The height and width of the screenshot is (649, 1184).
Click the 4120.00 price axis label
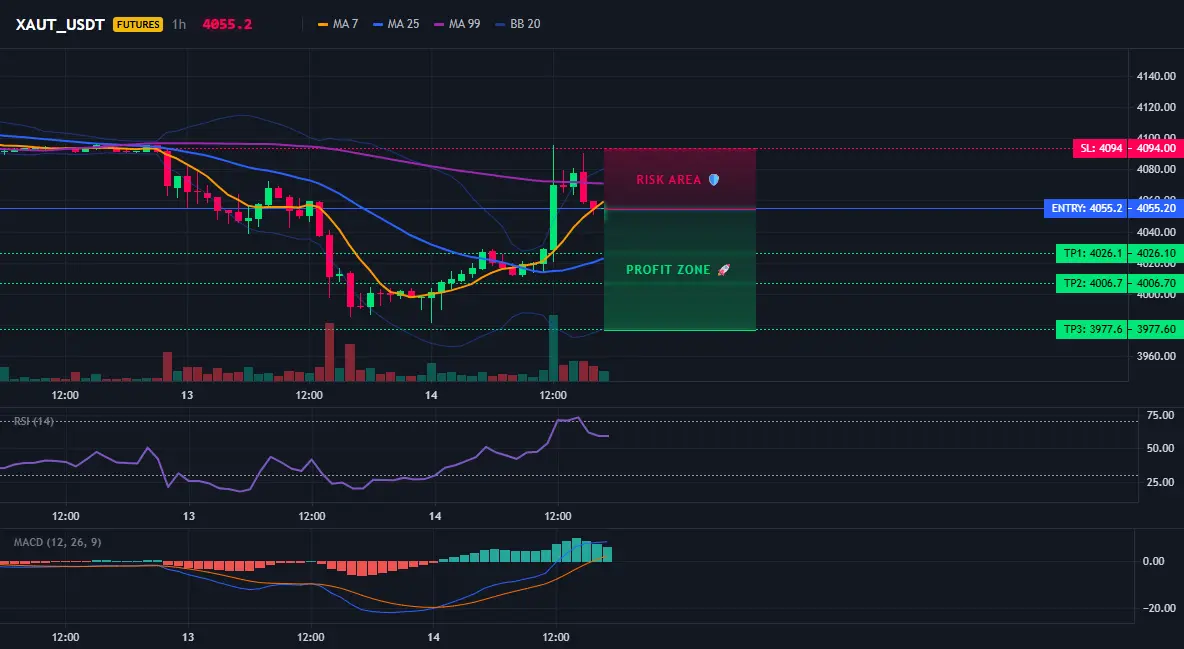pos(1156,107)
